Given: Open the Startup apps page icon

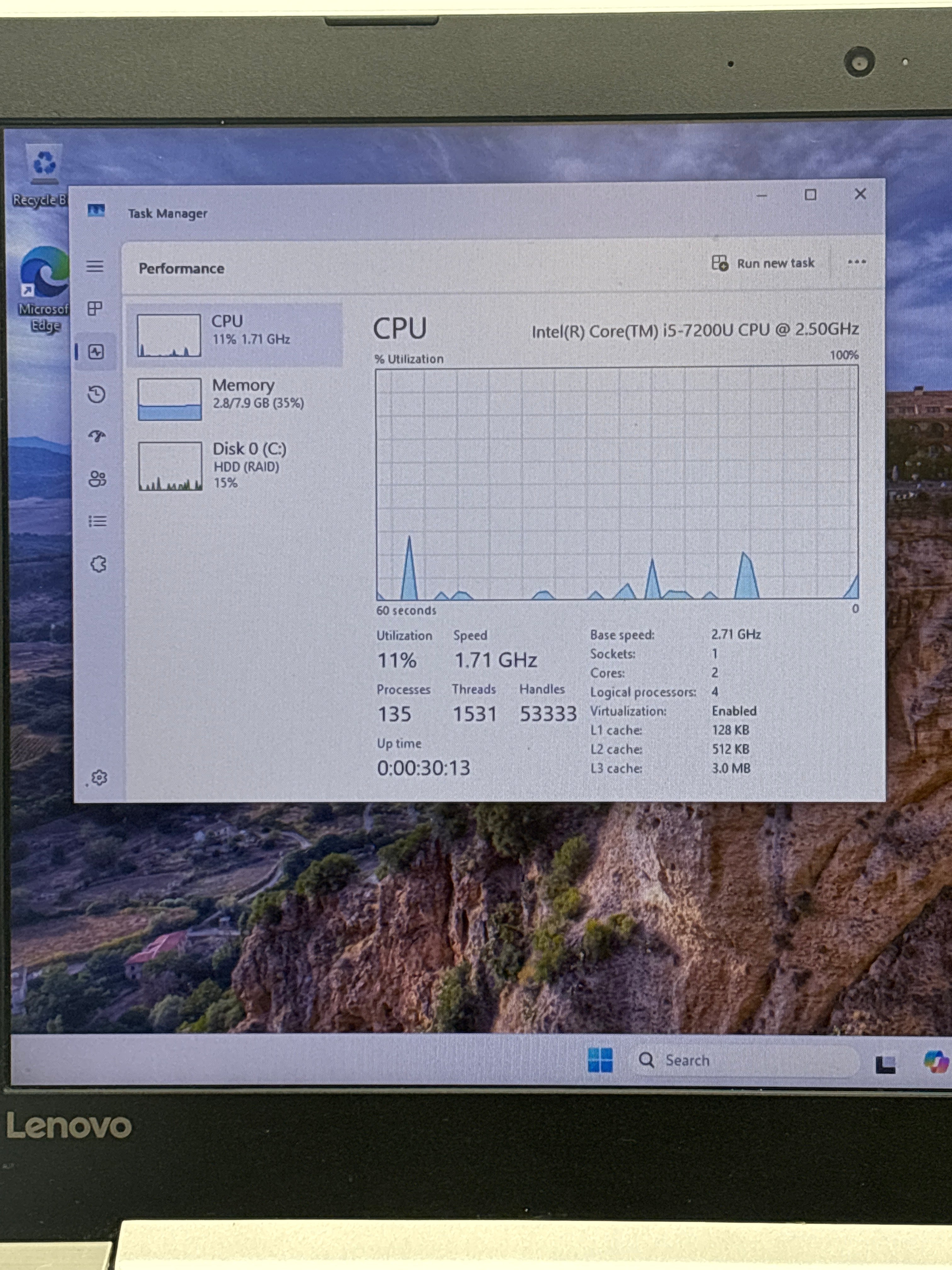Looking at the screenshot, I should click(x=97, y=436).
